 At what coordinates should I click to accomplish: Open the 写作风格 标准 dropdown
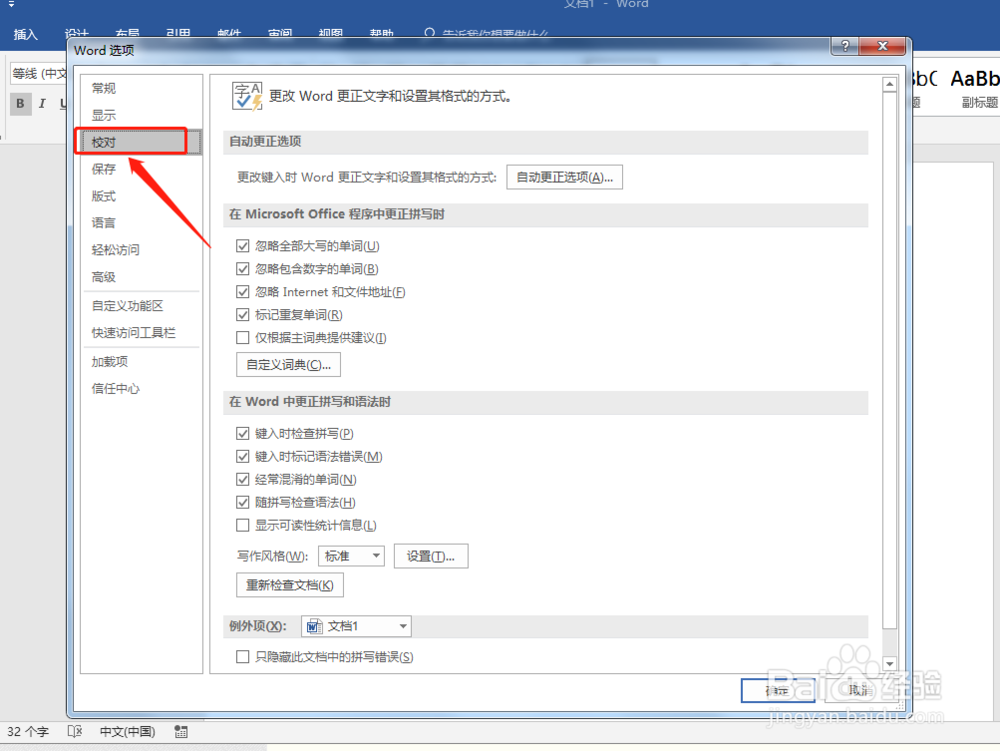351,556
